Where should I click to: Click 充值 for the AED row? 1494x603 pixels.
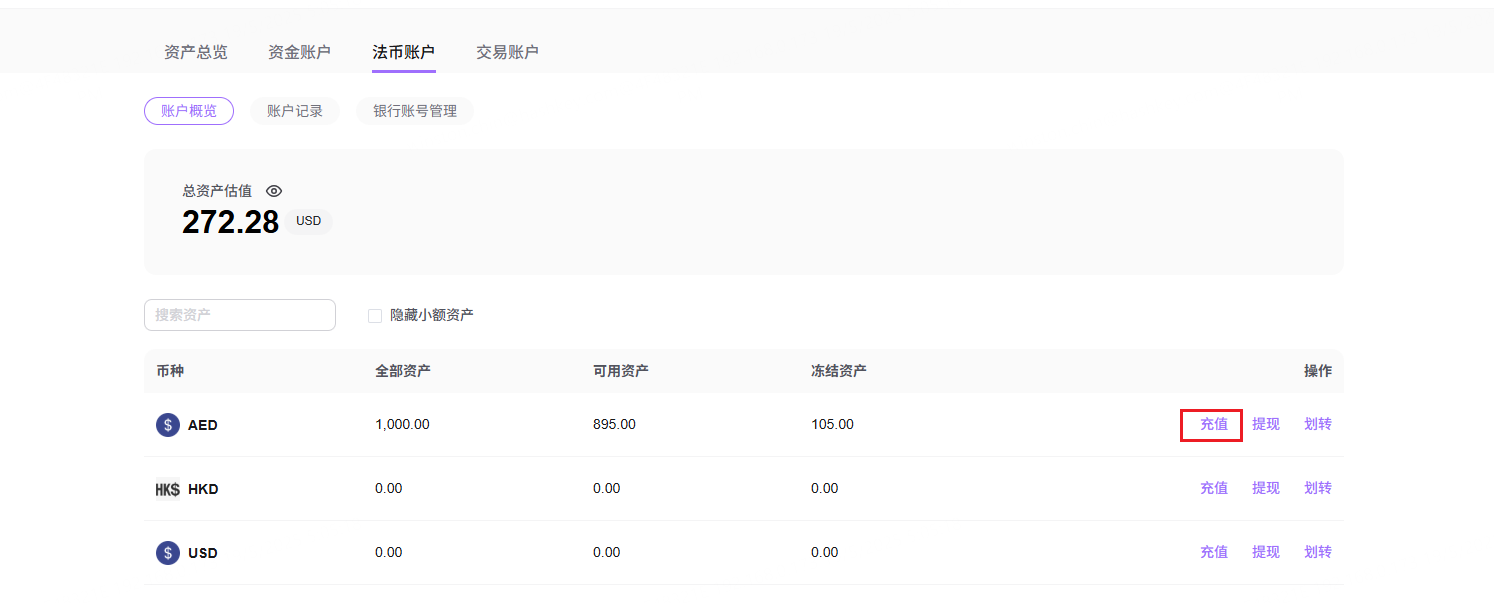coord(1214,424)
